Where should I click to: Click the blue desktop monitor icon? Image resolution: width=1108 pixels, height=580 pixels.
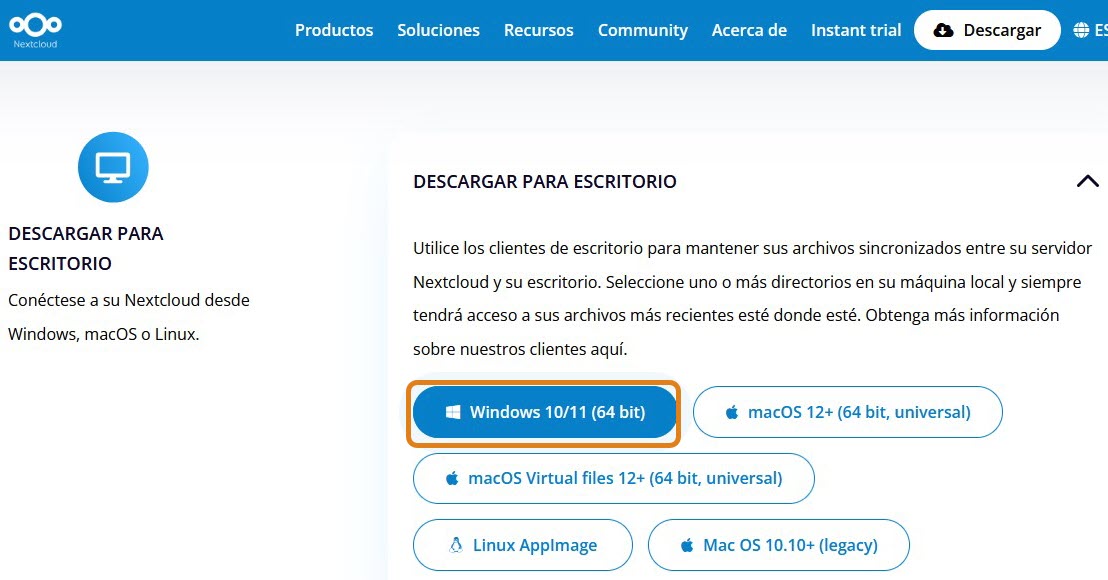coord(113,167)
